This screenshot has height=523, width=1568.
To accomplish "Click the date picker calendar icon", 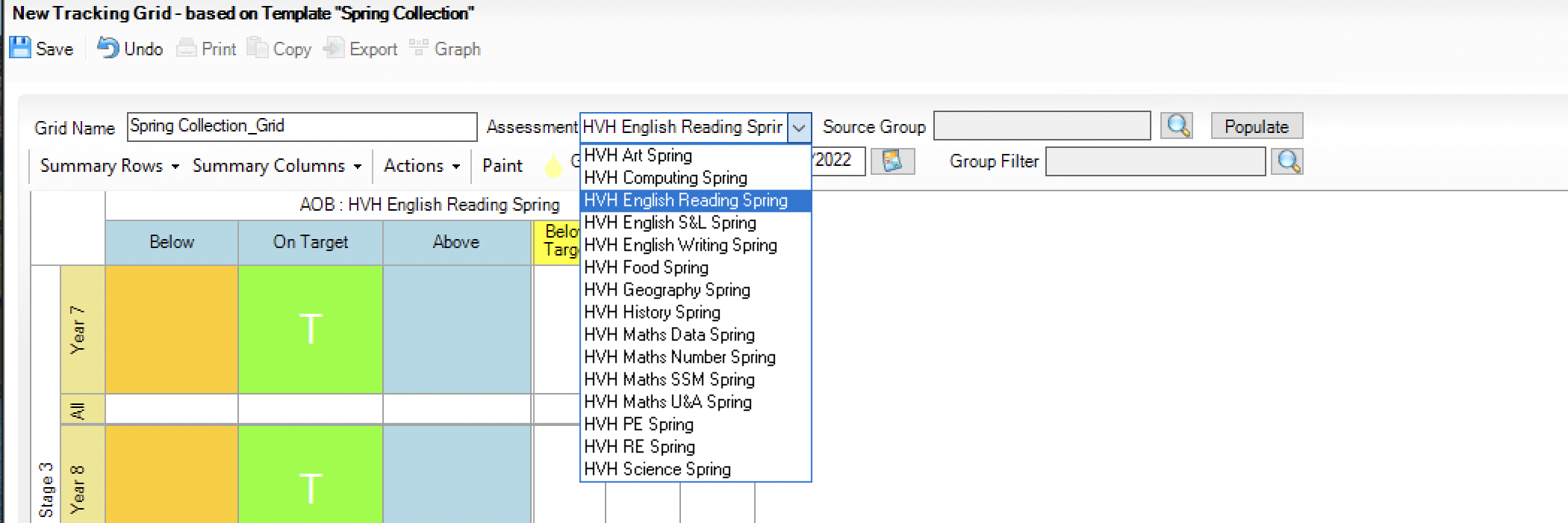I will [x=892, y=161].
